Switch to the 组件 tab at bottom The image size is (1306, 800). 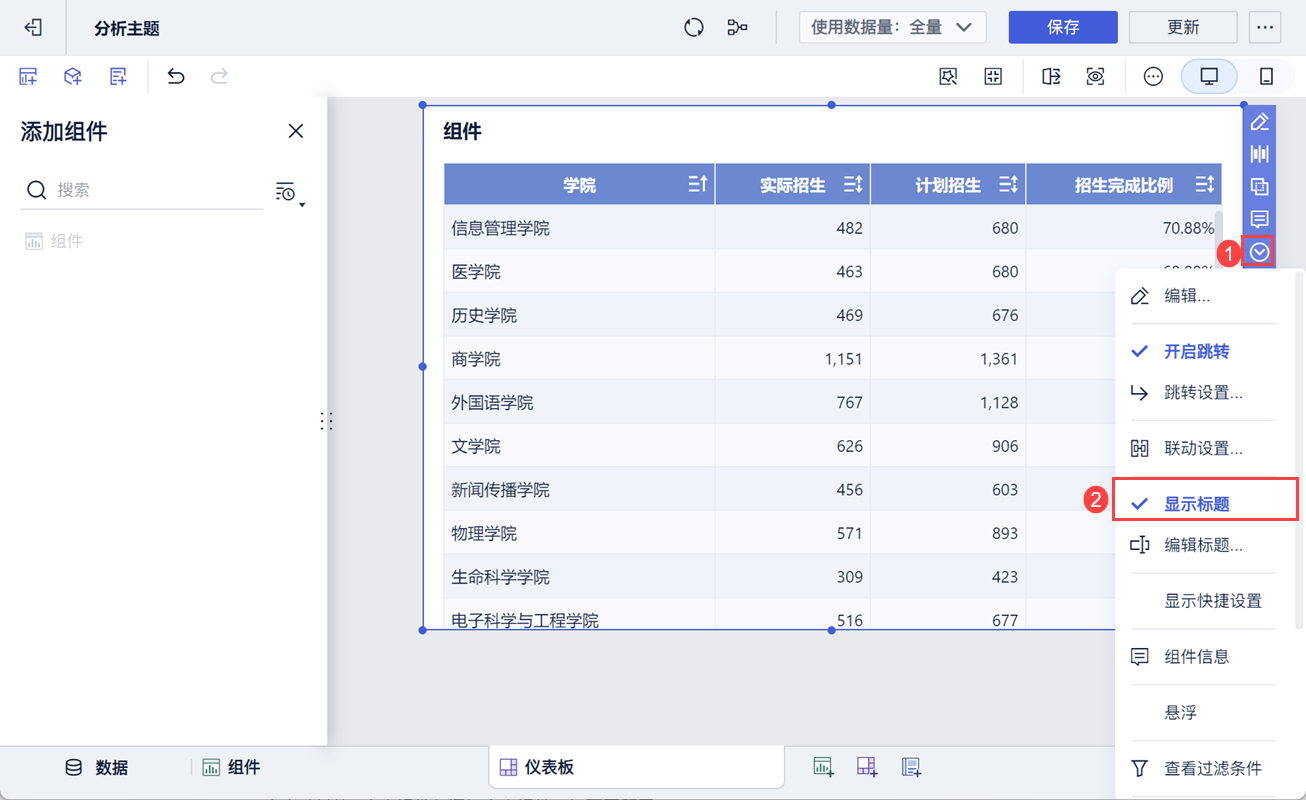click(231, 767)
